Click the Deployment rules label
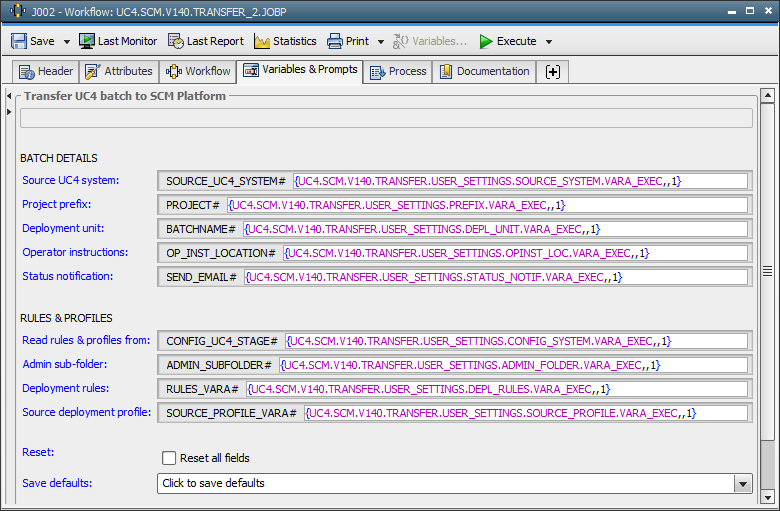The height and width of the screenshot is (511, 780). click(66, 388)
